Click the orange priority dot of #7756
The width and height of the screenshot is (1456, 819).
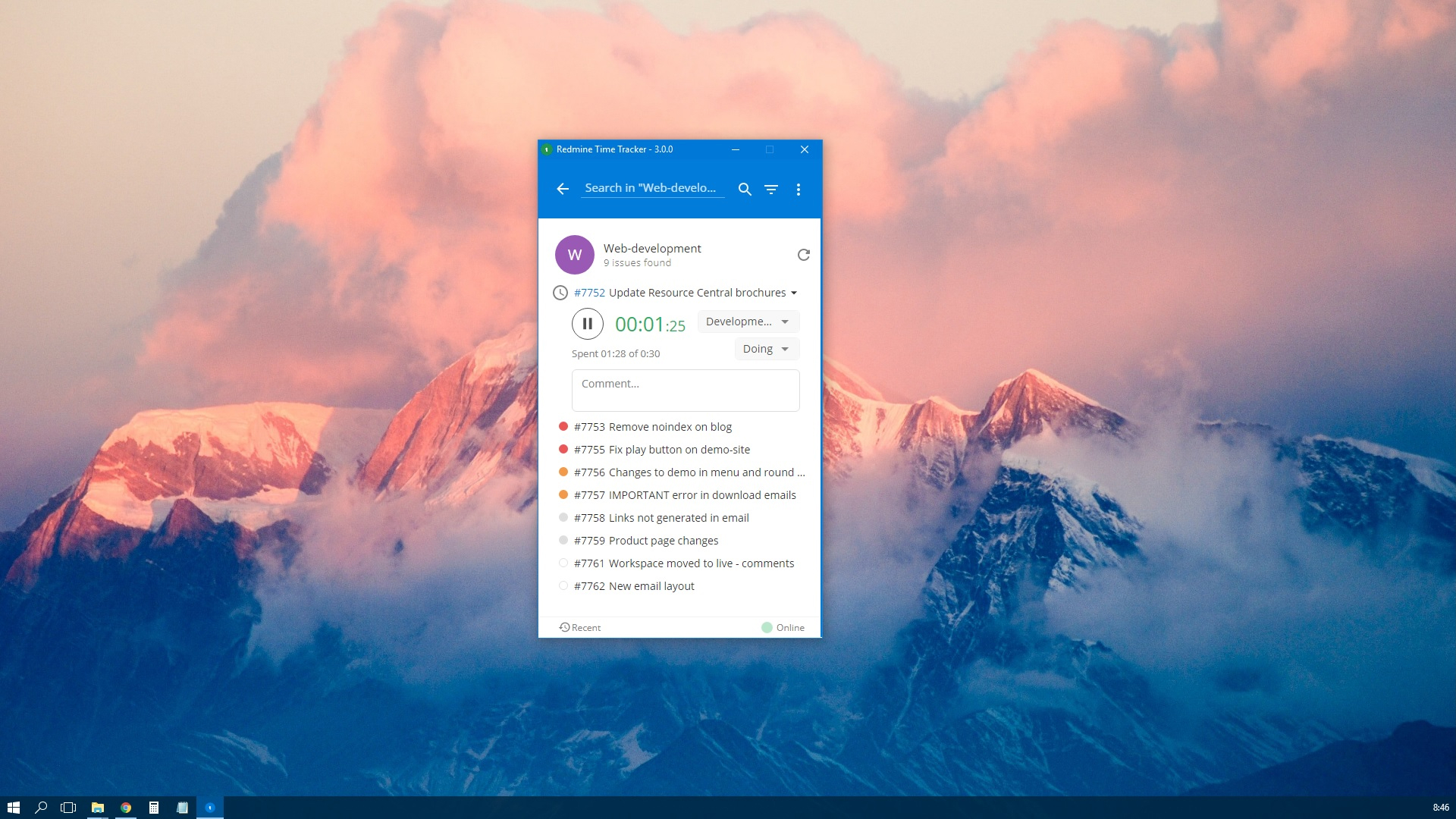point(563,472)
